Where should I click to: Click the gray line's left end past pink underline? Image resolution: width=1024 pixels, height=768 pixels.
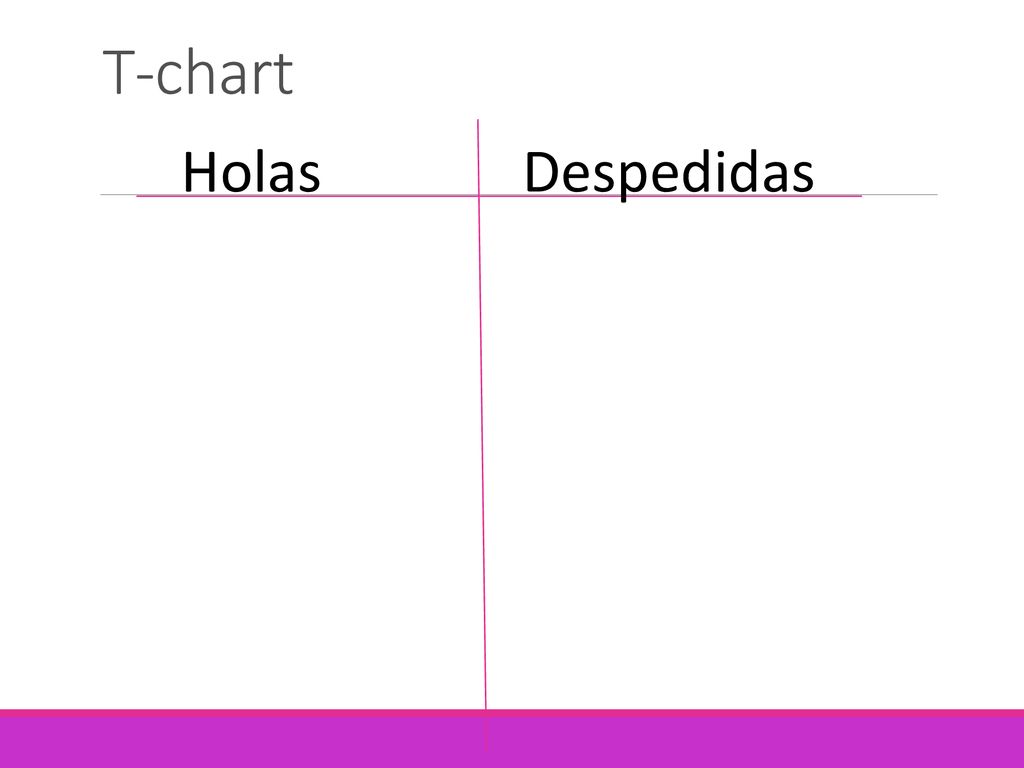click(118, 195)
